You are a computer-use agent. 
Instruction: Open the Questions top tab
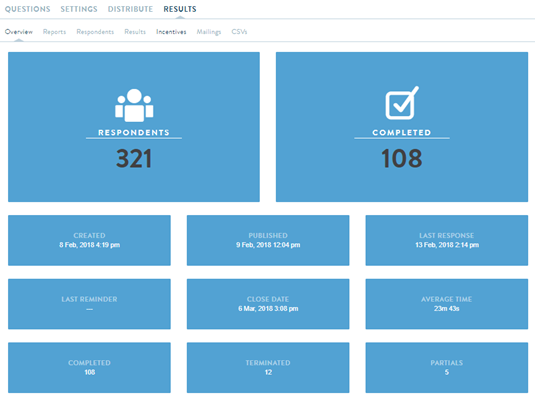tap(28, 9)
